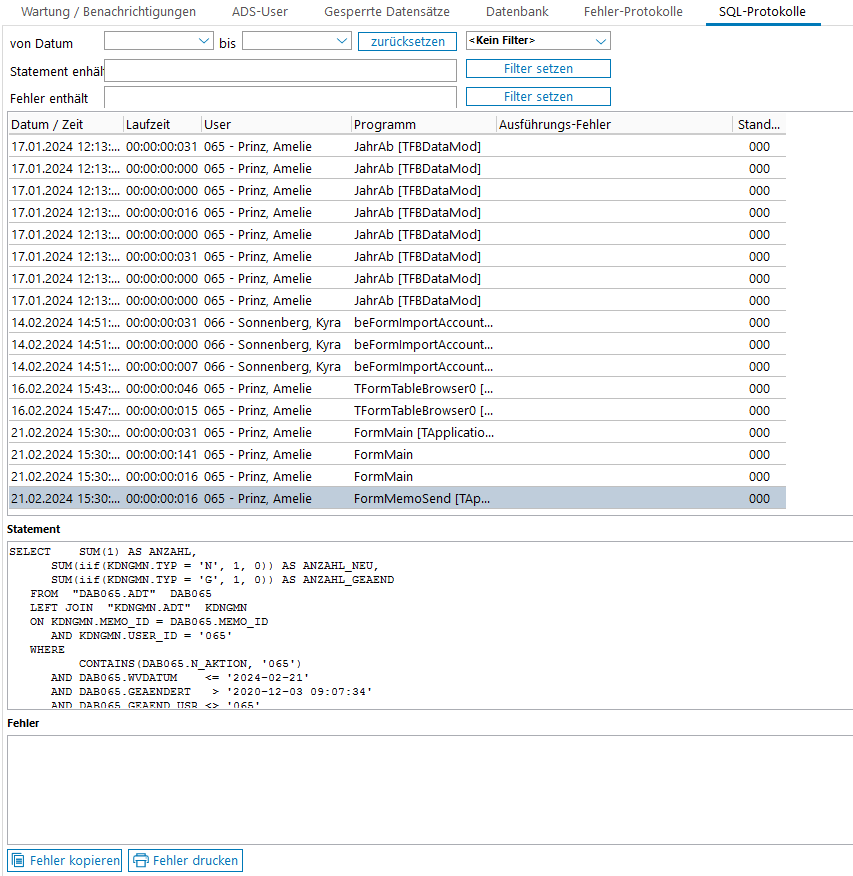The image size is (853, 876).
Task: Click Filter setzen next to Statement field
Action: (538, 69)
